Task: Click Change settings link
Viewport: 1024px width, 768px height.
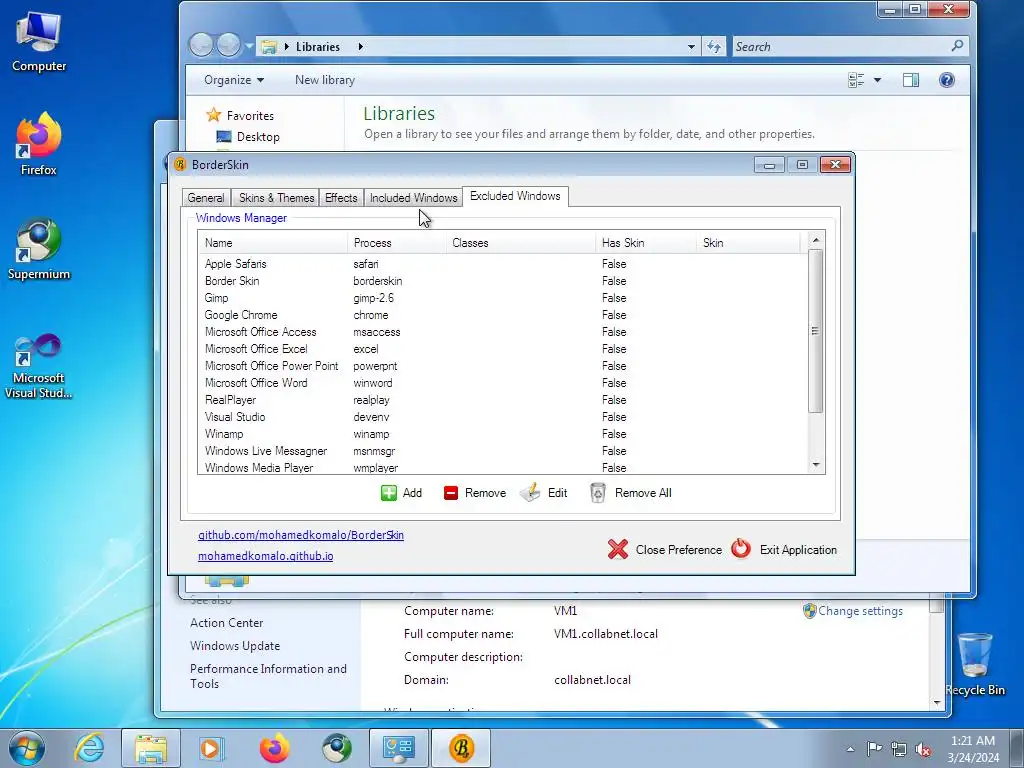Action: (860, 611)
